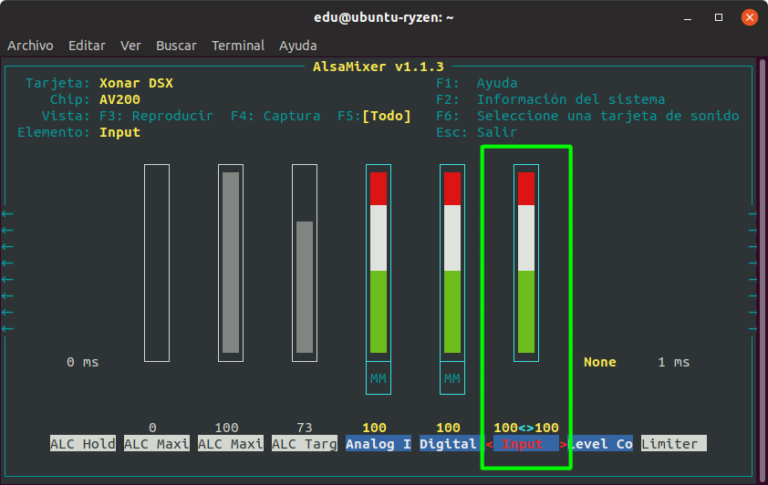768x485 pixels.
Task: Open the Ver menu
Action: [x=130, y=46]
